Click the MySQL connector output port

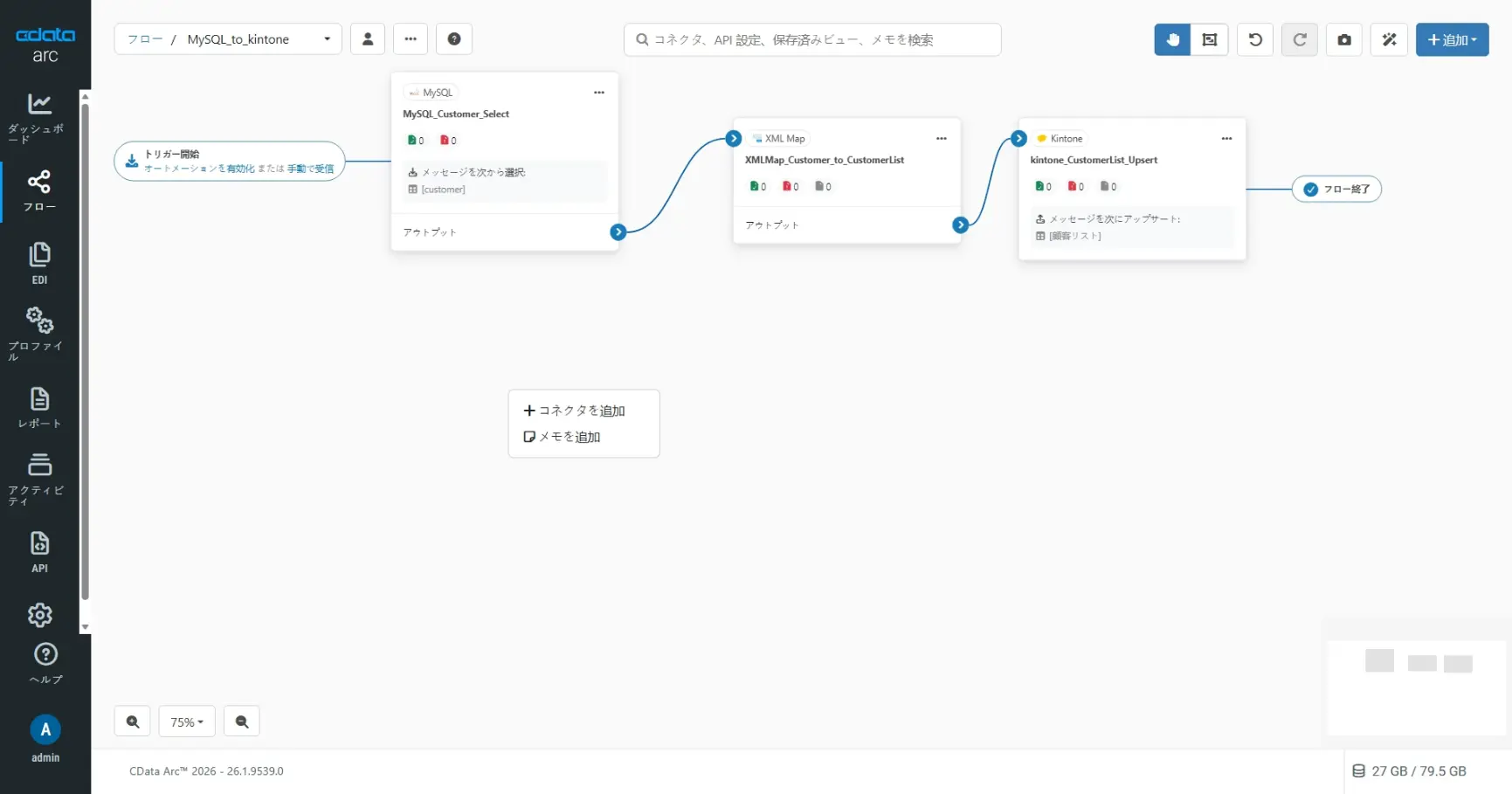[x=618, y=231]
